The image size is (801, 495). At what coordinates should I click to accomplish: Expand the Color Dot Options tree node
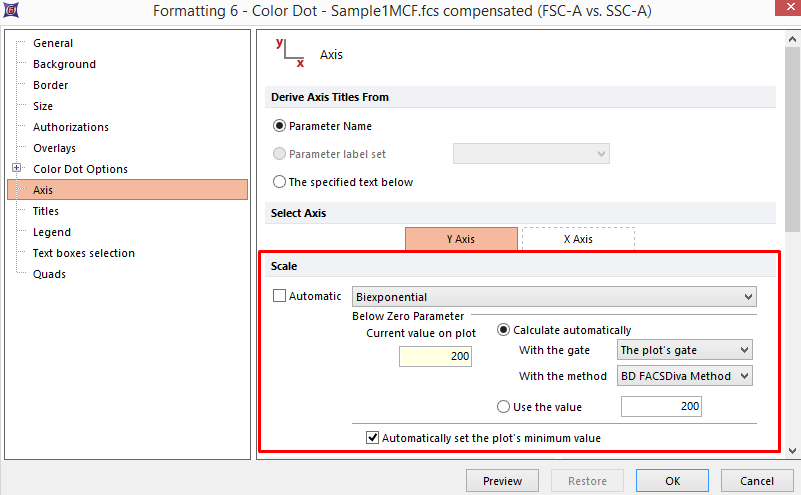tap(17, 169)
